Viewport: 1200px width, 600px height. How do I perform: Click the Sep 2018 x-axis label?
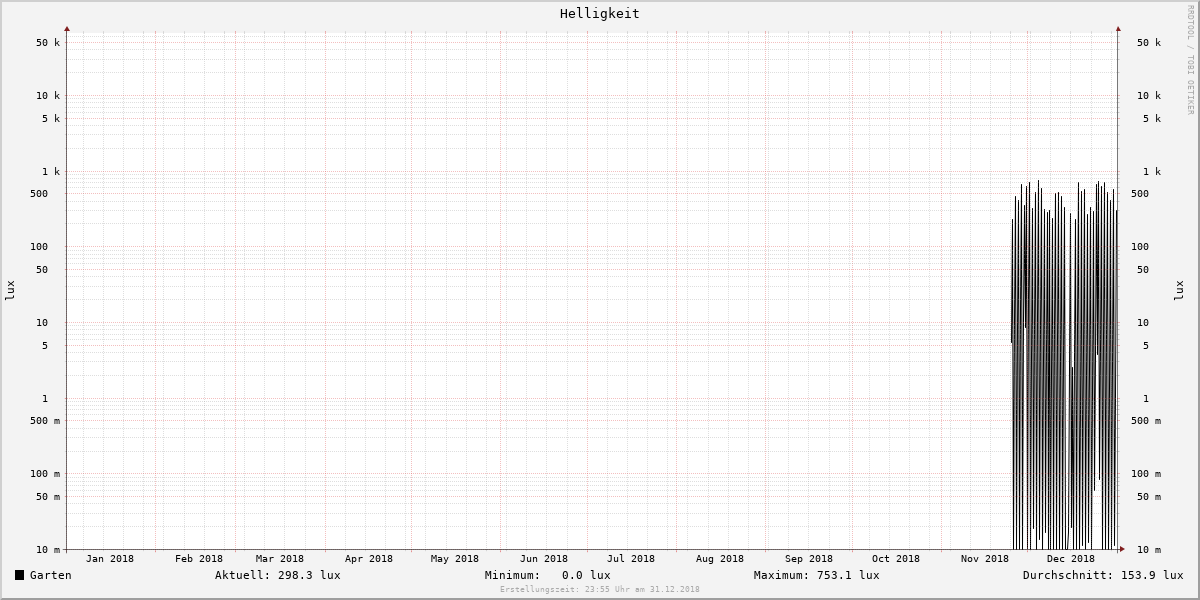[x=808, y=558]
